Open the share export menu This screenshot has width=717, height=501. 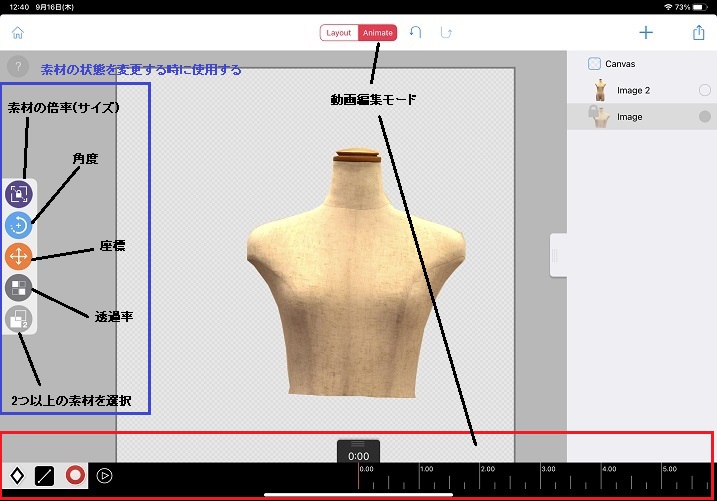tap(698, 33)
